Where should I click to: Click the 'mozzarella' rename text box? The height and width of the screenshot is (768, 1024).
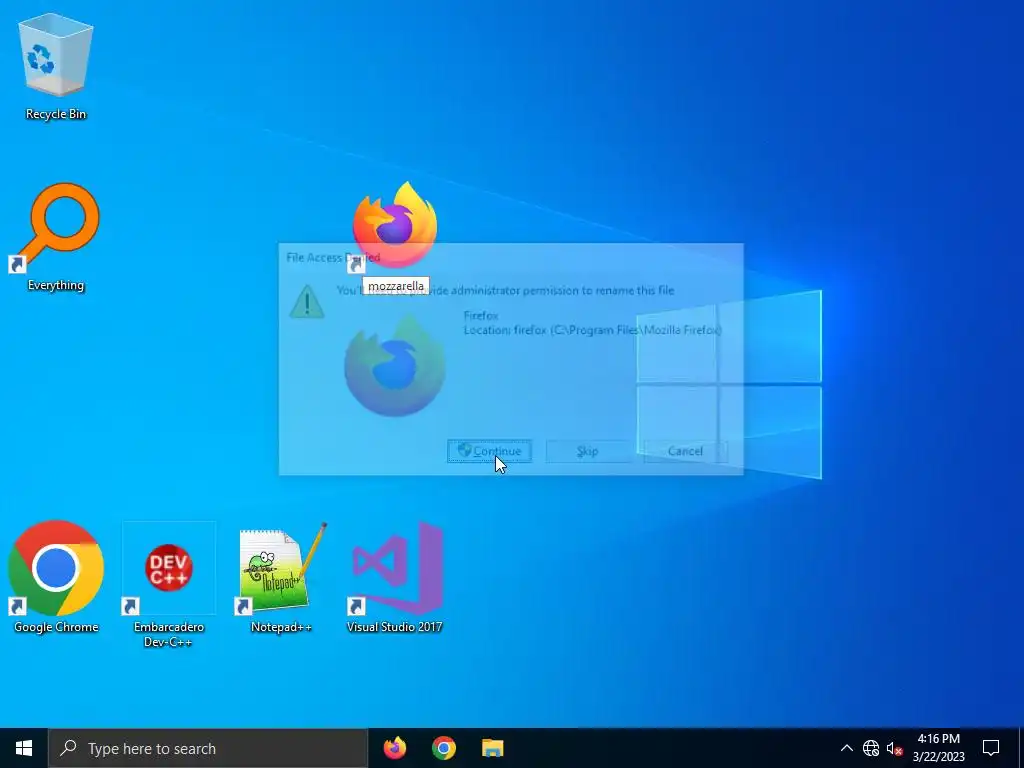pyautogui.click(x=396, y=286)
